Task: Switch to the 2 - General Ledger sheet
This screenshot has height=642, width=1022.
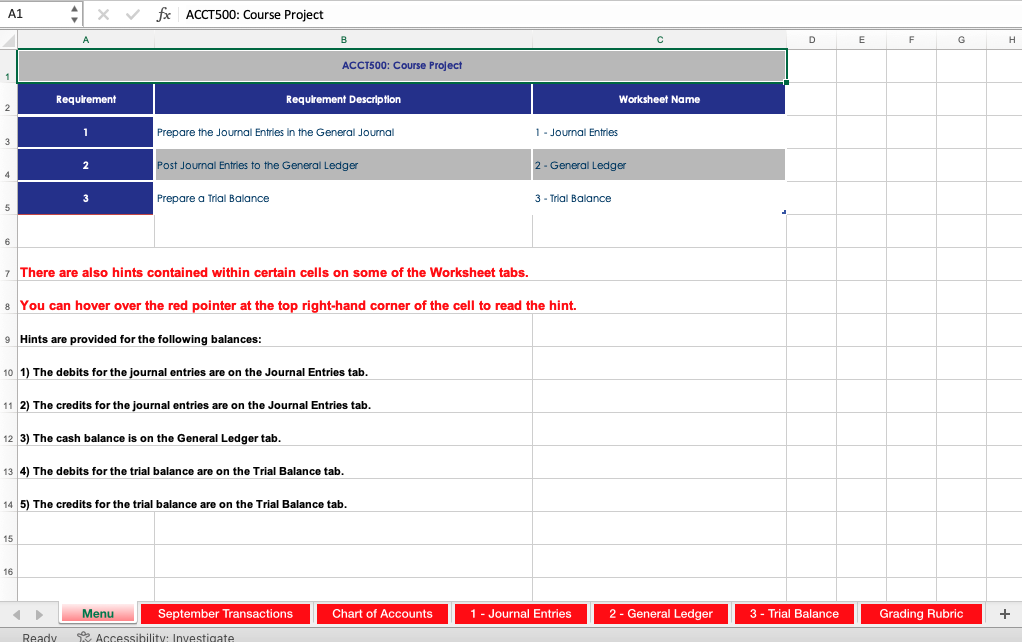Action: coord(660,613)
